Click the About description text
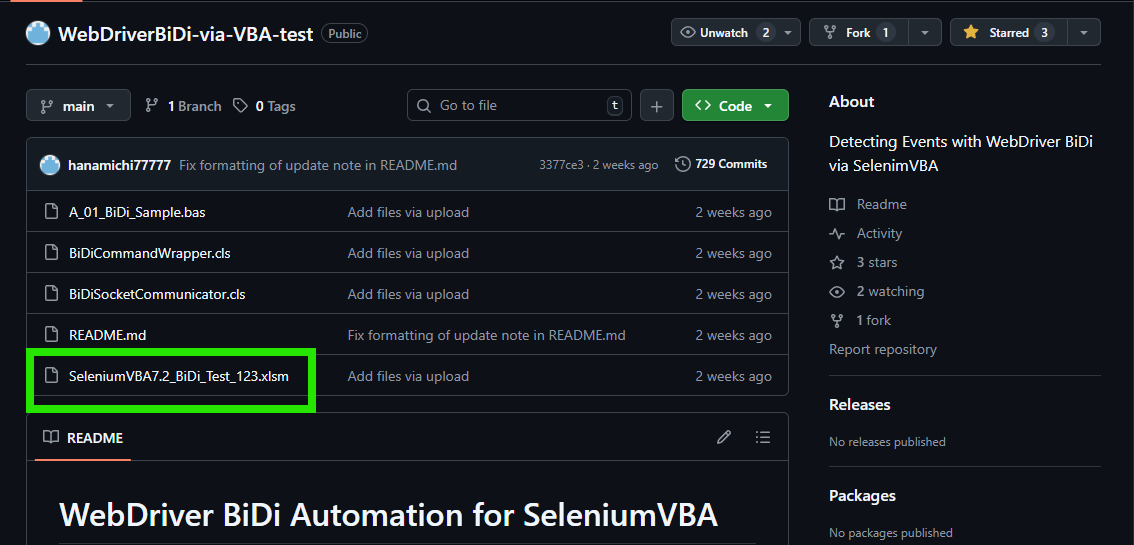The width and height of the screenshot is (1134, 545). 960,154
